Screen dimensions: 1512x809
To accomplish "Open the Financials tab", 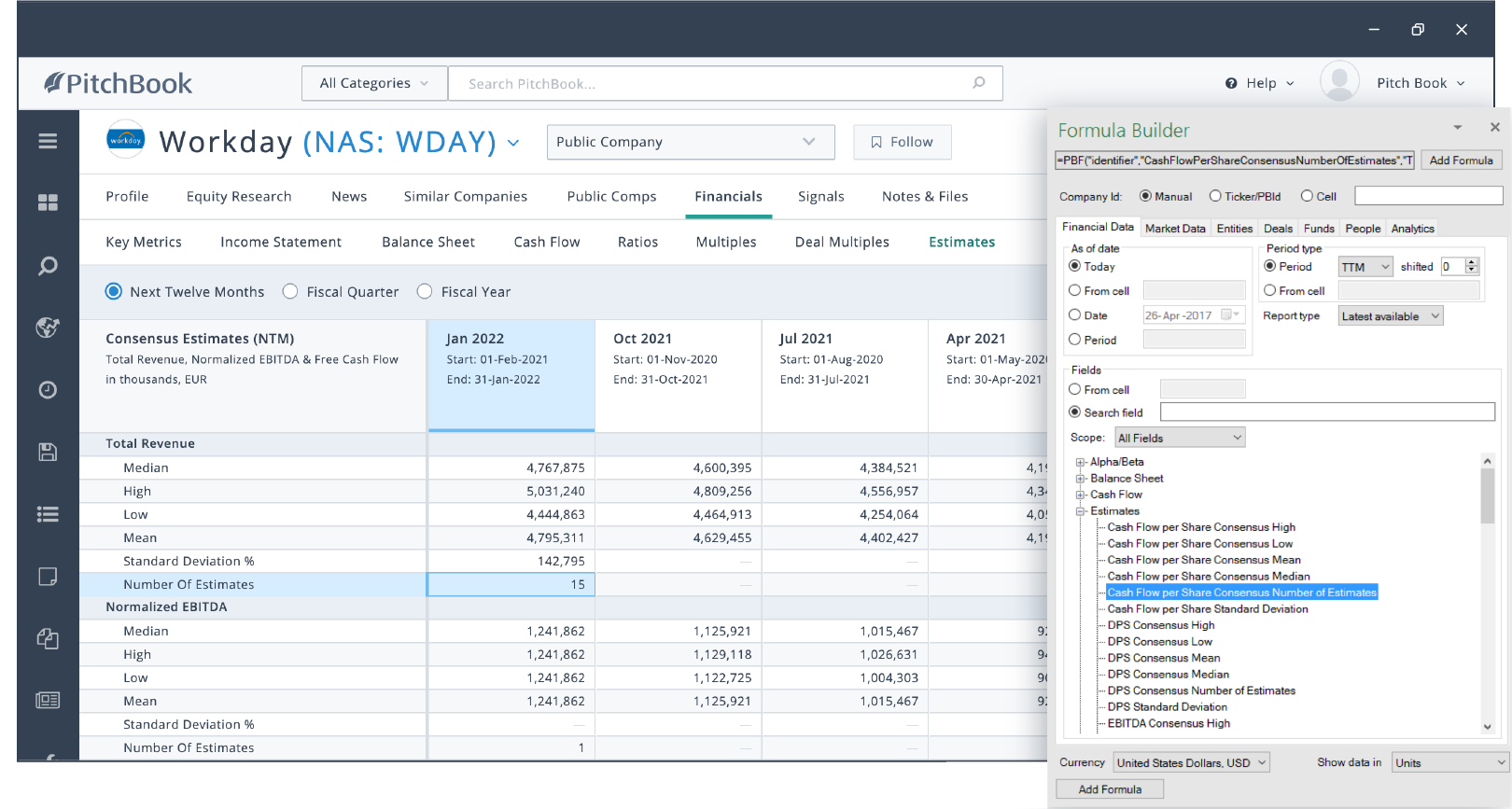I will [728, 196].
